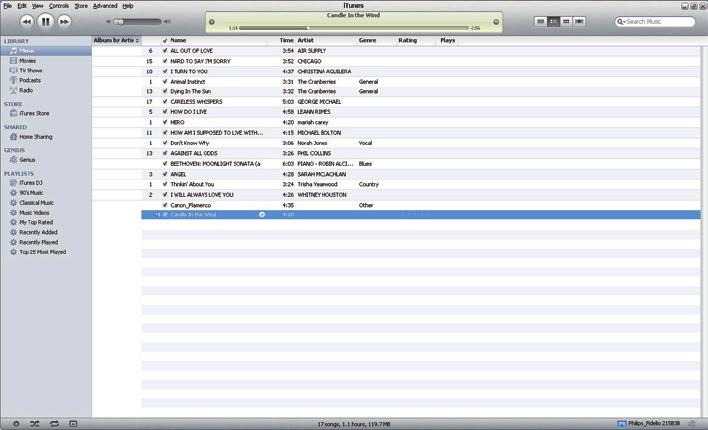Image resolution: width=708 pixels, height=430 pixels.
Task: Open the iTunes DJ playlist
Action: pos(31,183)
